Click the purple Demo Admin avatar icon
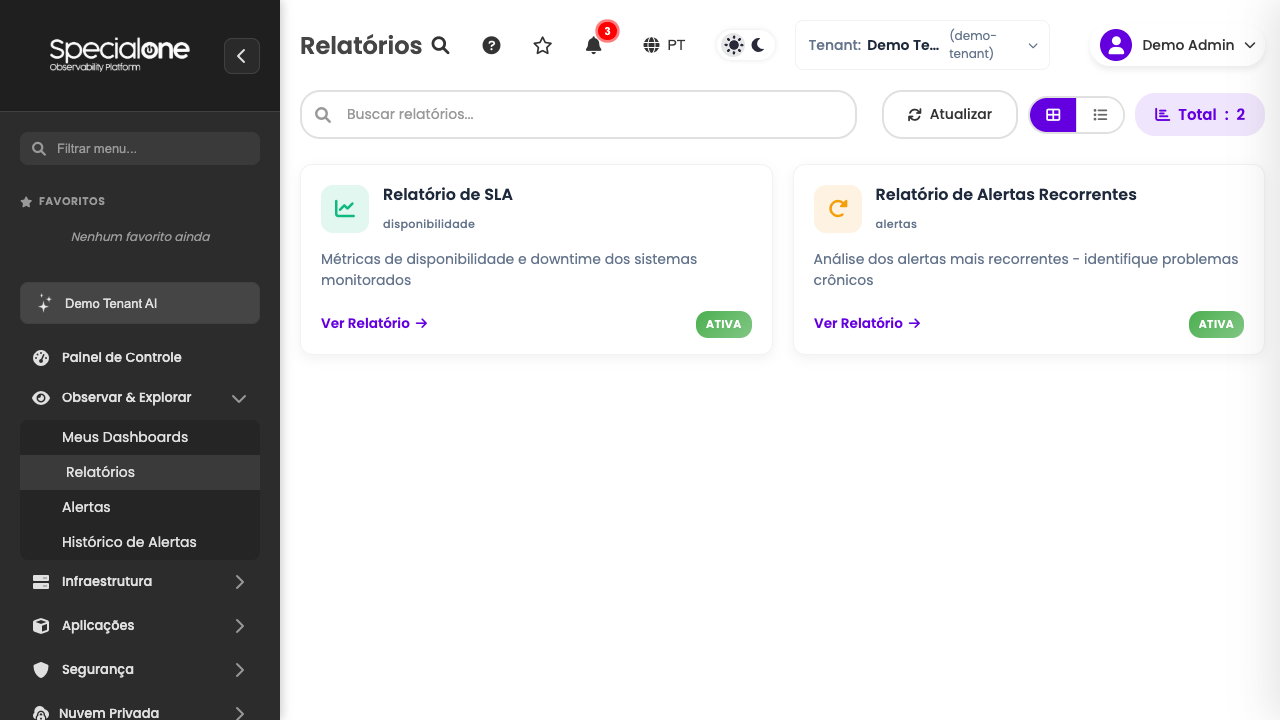Screen dimensions: 1280x720 pos(1116,45)
